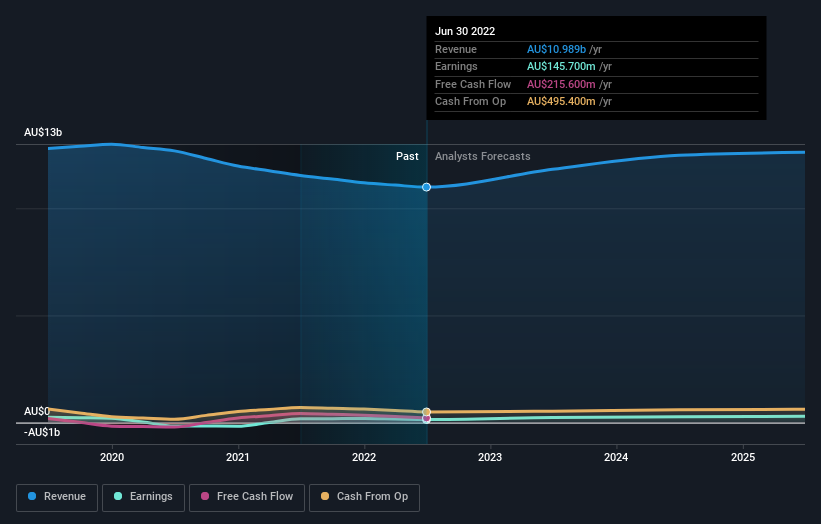821x524 pixels.
Task: Click the 2023 x-axis label
Action: 490,457
